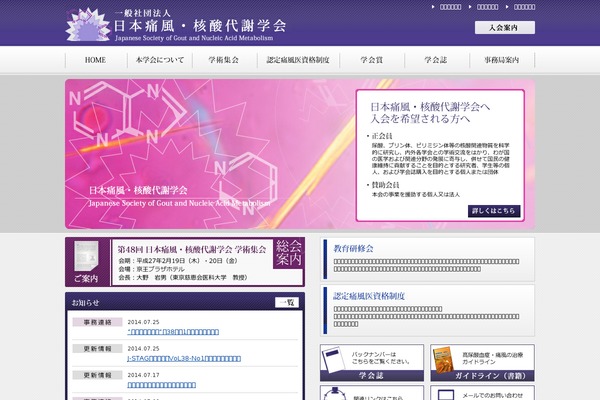Screen dimensions: 600x400
Task: Open メールでのお問い合わせ banner
Action: click(483, 393)
